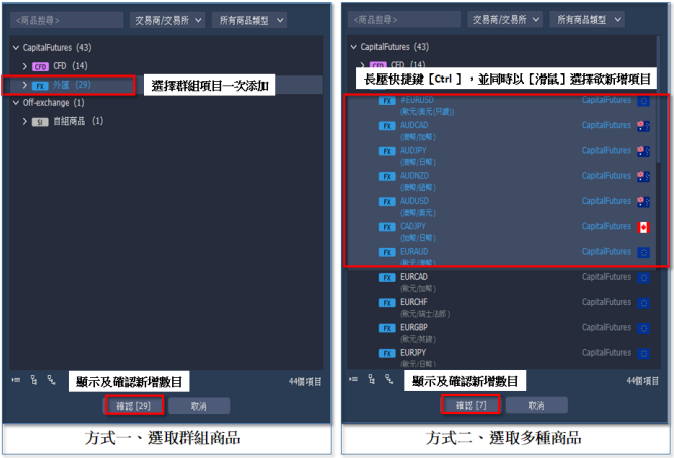674x458 pixels.
Task: Collapse the Off-exchange (1) group
Action: (15, 102)
